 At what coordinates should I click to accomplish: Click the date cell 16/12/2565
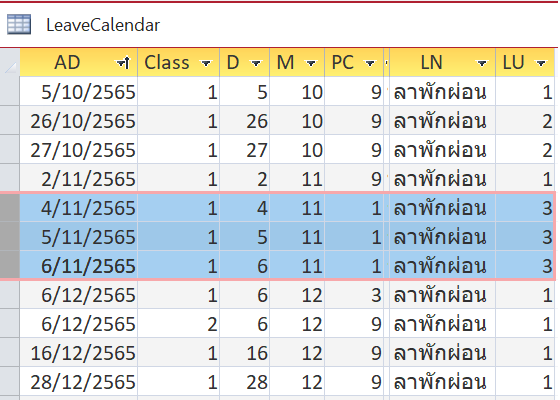(x=79, y=352)
